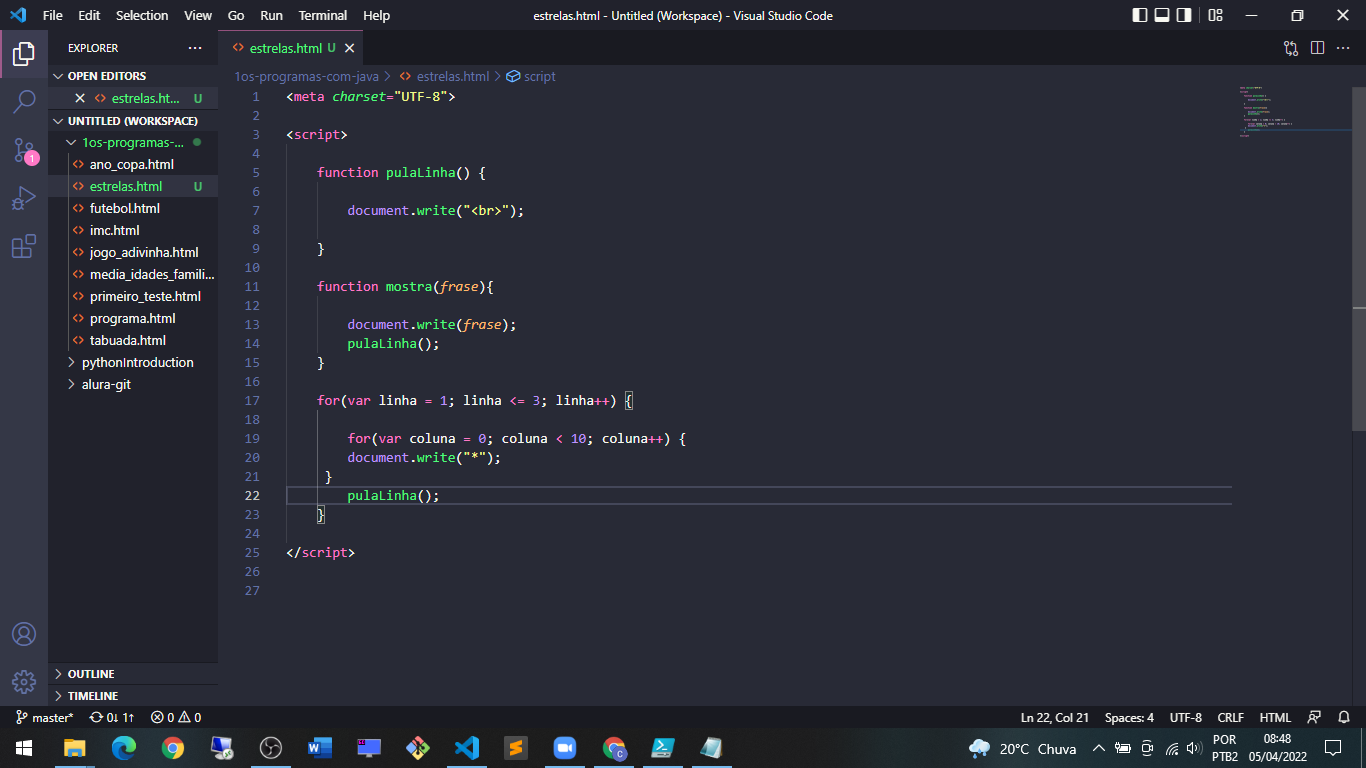Image resolution: width=1366 pixels, height=768 pixels.
Task: Change language mode via HTML status item
Action: coord(1275,717)
